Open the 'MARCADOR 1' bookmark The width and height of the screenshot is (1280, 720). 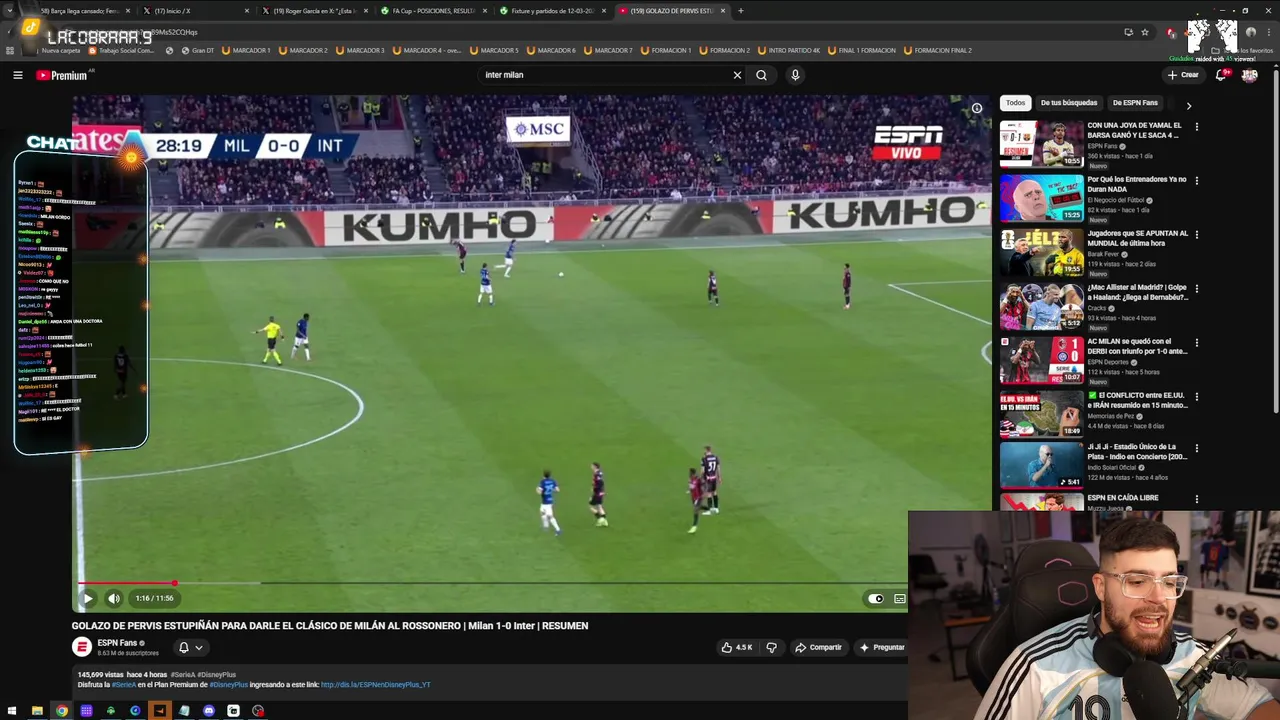(246, 50)
